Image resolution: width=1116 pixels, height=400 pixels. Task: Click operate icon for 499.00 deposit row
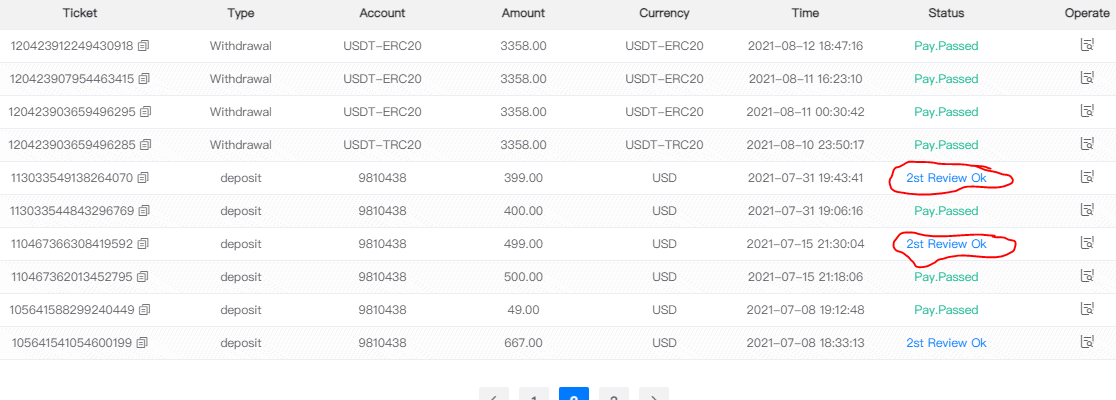pyautogui.click(x=1087, y=244)
